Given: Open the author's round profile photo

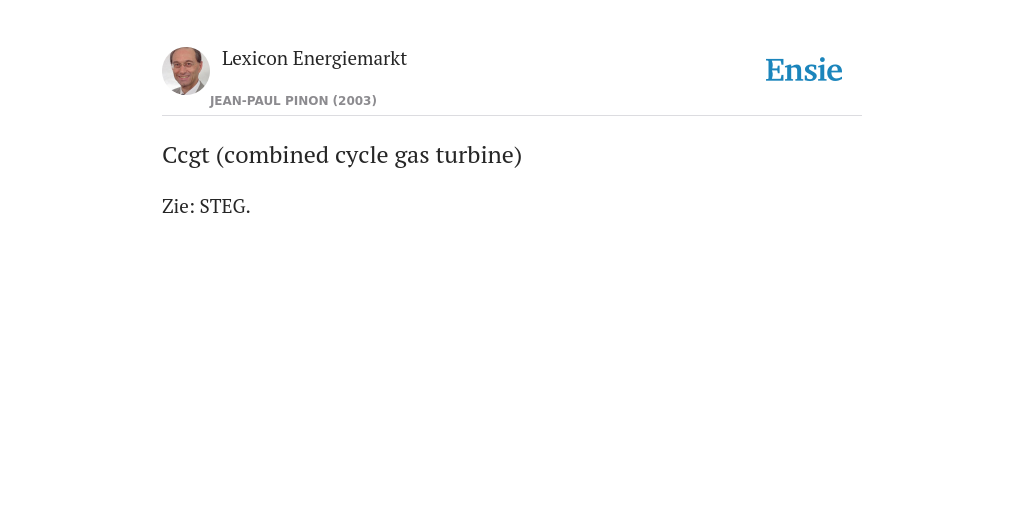Looking at the screenshot, I should click(x=186, y=71).
